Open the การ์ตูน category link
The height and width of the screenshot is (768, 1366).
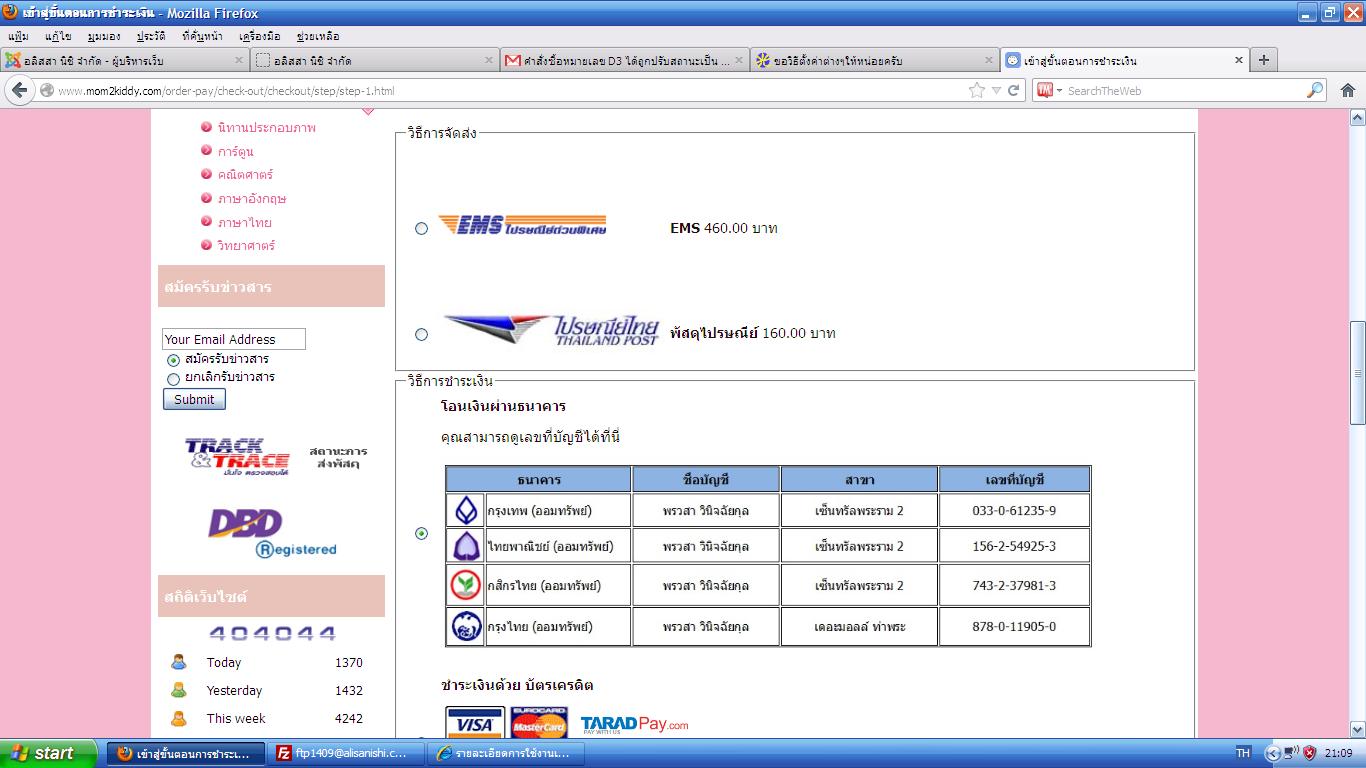pos(235,151)
